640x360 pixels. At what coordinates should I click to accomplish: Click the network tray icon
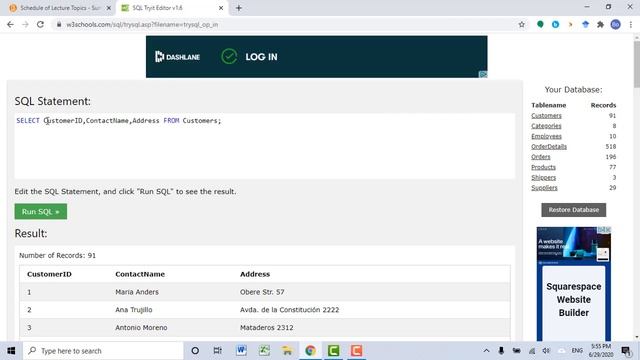click(531, 351)
